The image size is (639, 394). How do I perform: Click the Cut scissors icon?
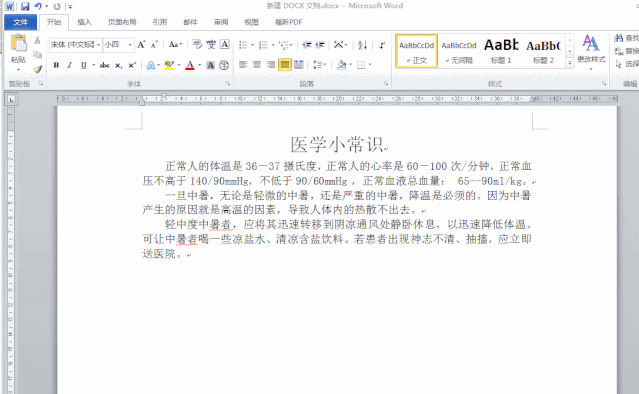click(x=37, y=40)
